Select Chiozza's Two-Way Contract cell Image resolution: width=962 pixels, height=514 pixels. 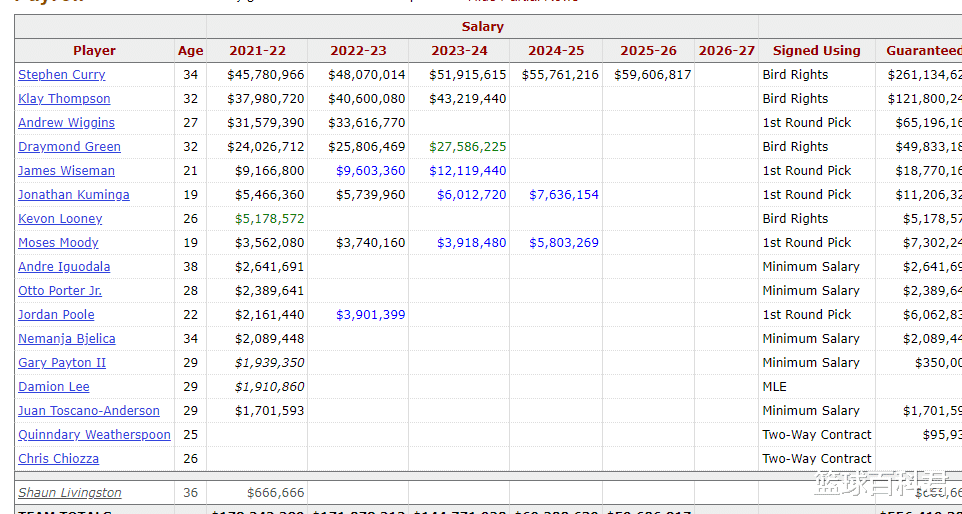pyautogui.click(x=817, y=458)
